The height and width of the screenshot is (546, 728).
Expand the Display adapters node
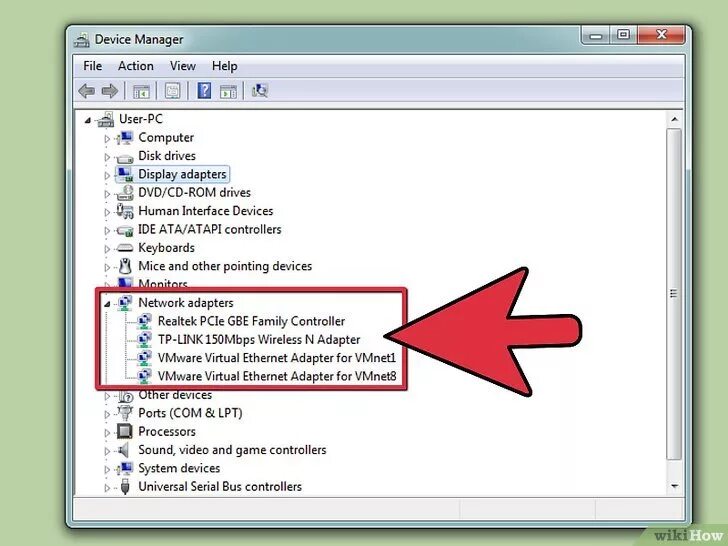107,175
